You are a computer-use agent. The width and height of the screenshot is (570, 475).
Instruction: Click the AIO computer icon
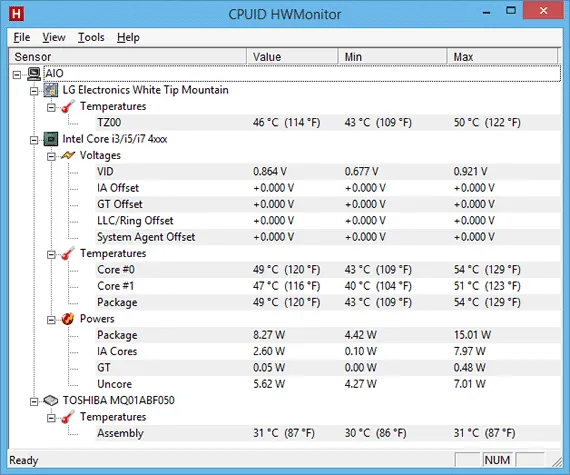pos(34,74)
